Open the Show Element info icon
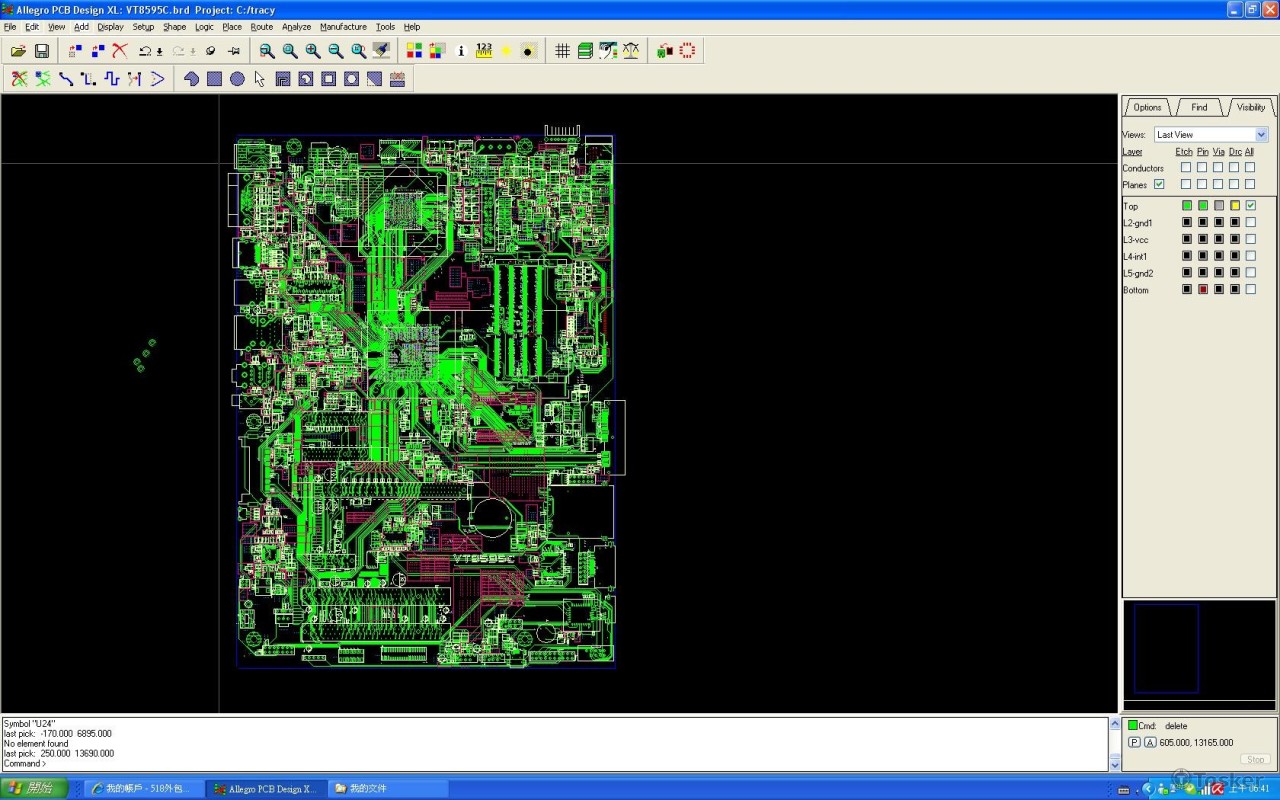1280x800 pixels. coord(461,51)
